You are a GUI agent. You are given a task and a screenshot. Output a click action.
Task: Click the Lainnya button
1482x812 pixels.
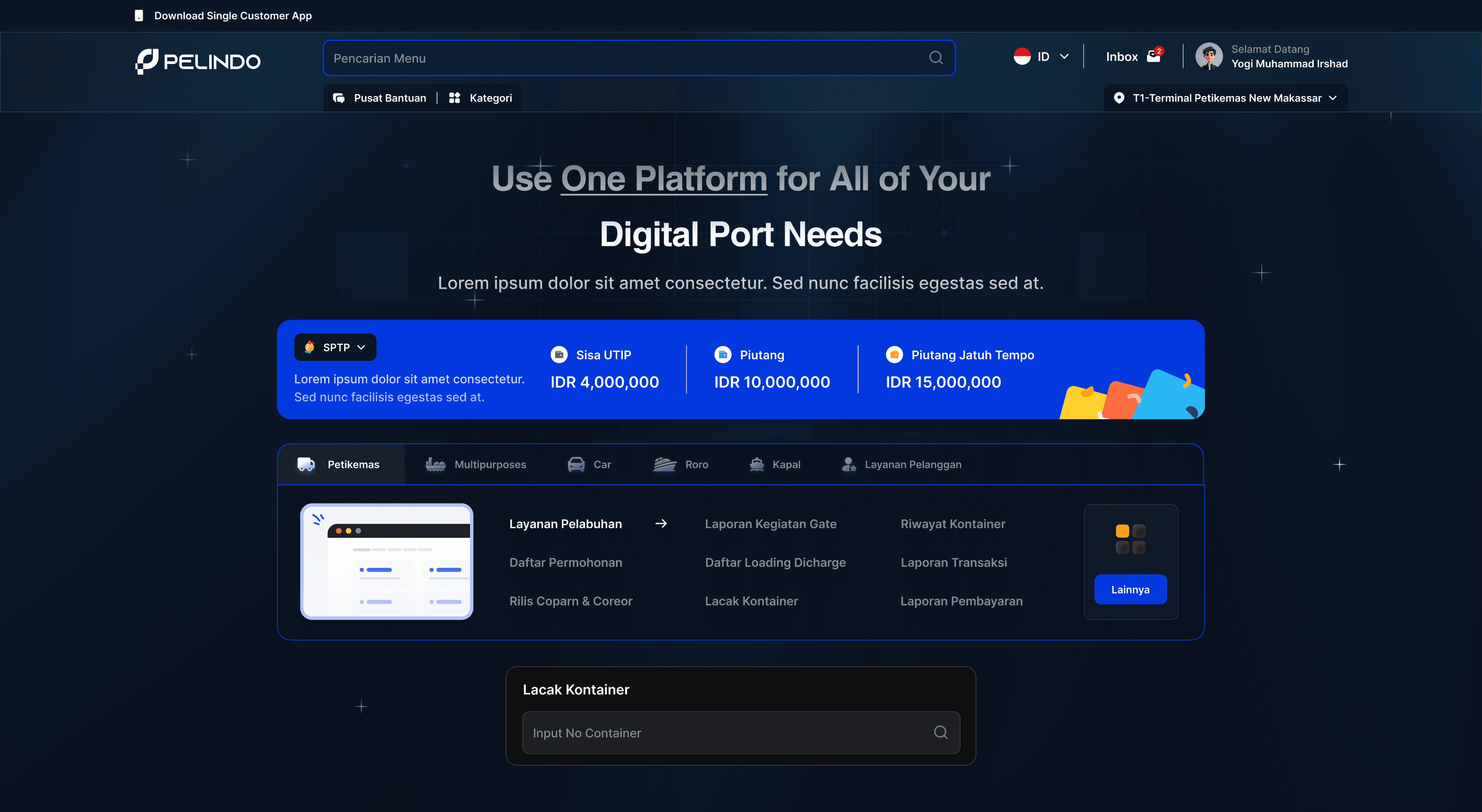(1130, 589)
